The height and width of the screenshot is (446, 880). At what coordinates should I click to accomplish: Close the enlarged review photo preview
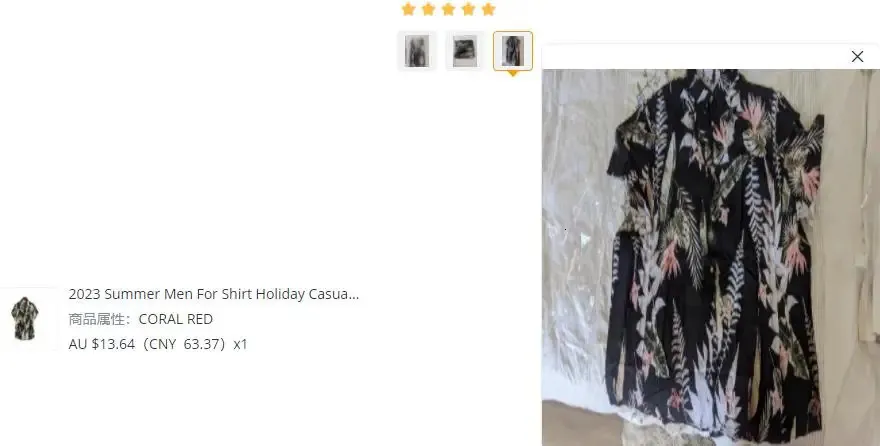pyautogui.click(x=857, y=57)
